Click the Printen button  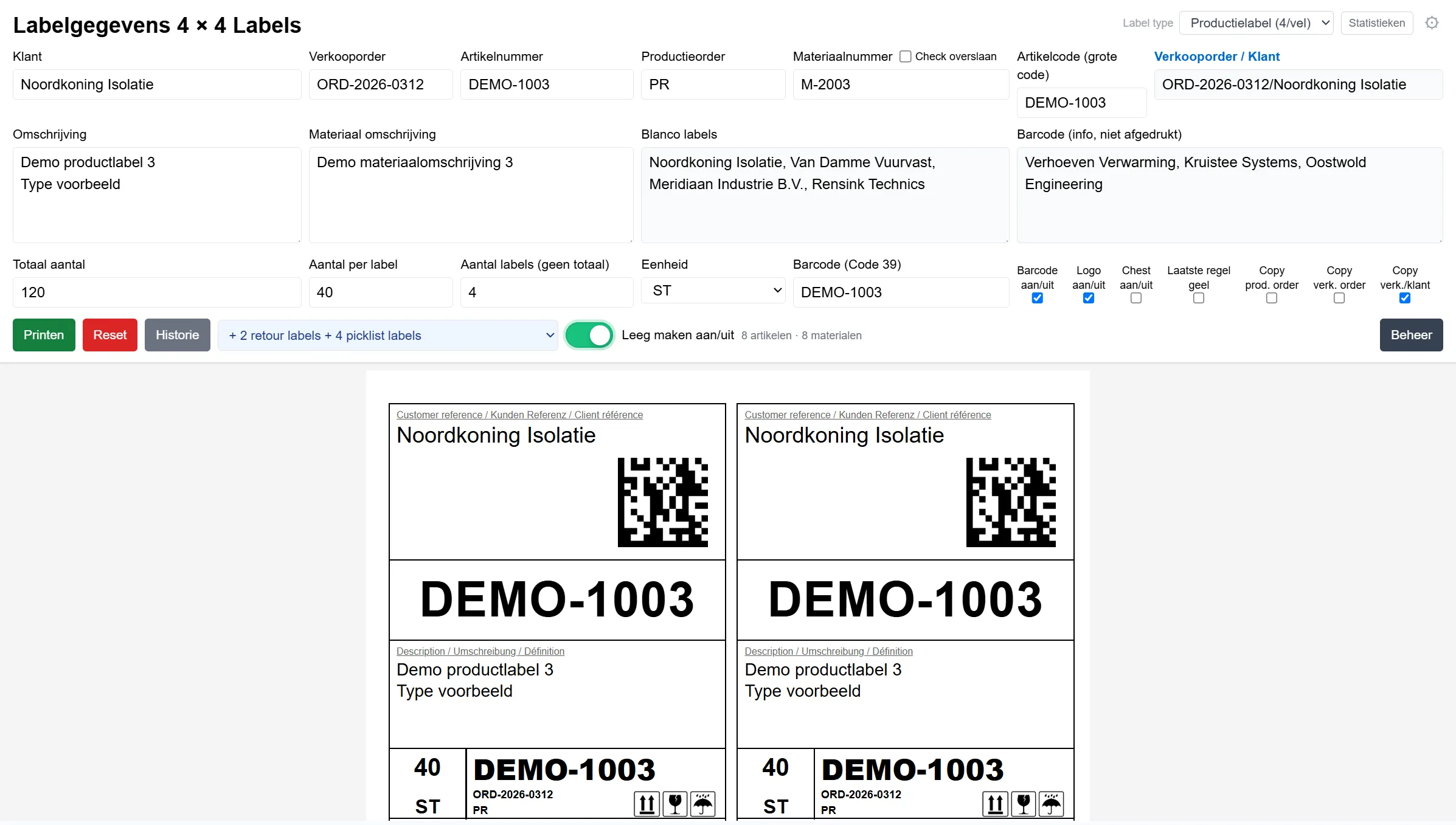(44, 335)
